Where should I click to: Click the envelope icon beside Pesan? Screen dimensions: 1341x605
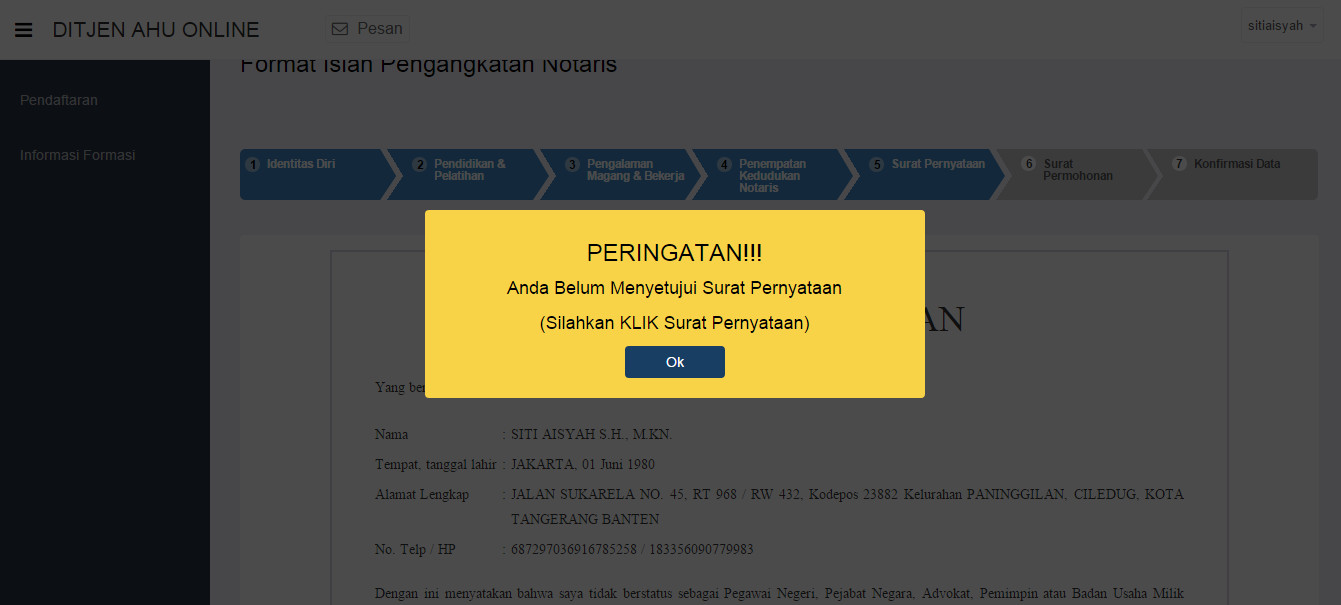tap(340, 29)
